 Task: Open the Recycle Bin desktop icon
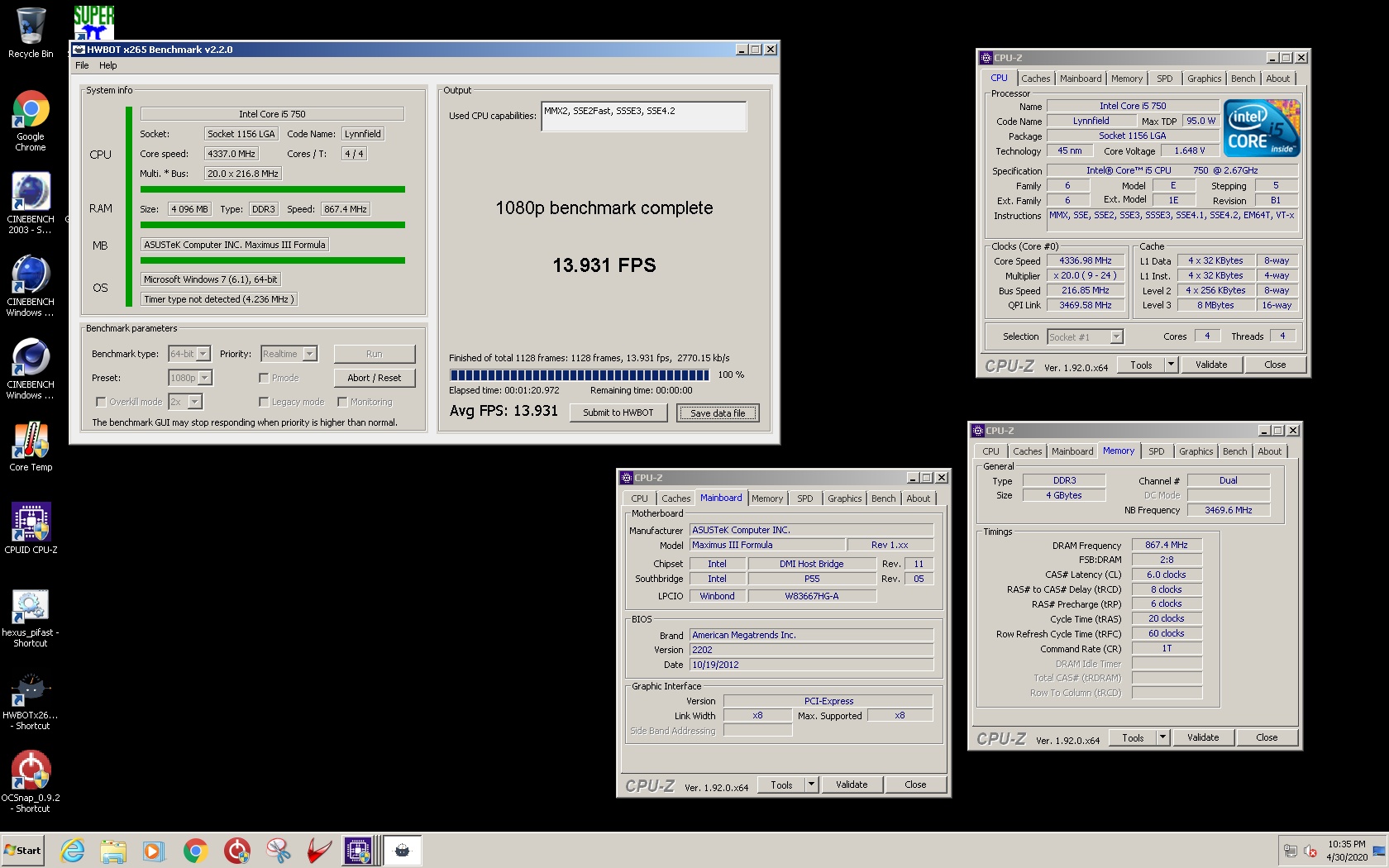click(x=31, y=33)
